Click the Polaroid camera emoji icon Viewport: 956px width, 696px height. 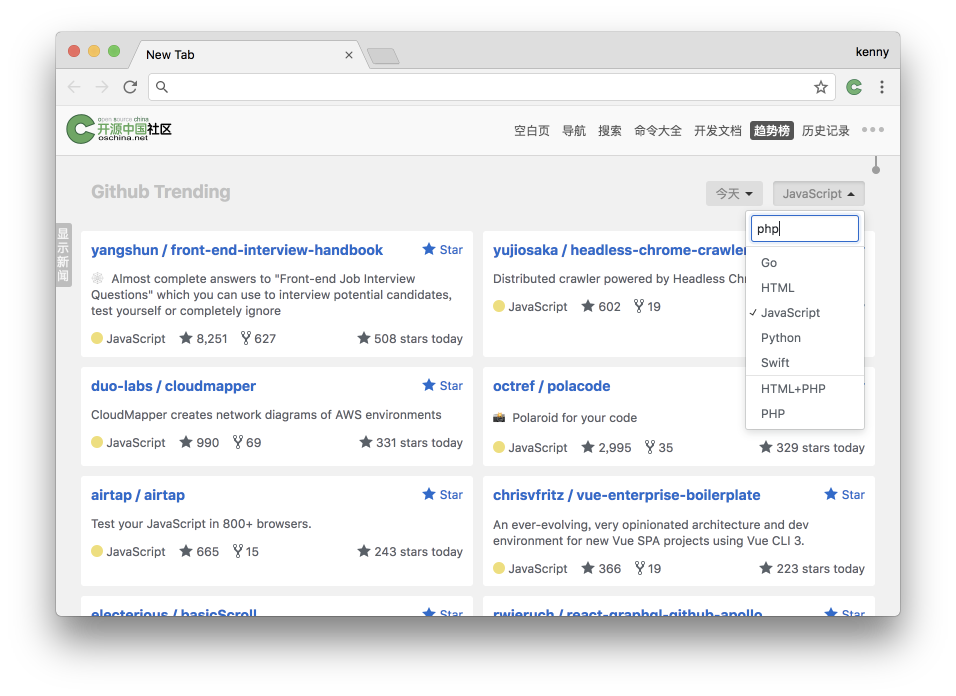point(499,417)
